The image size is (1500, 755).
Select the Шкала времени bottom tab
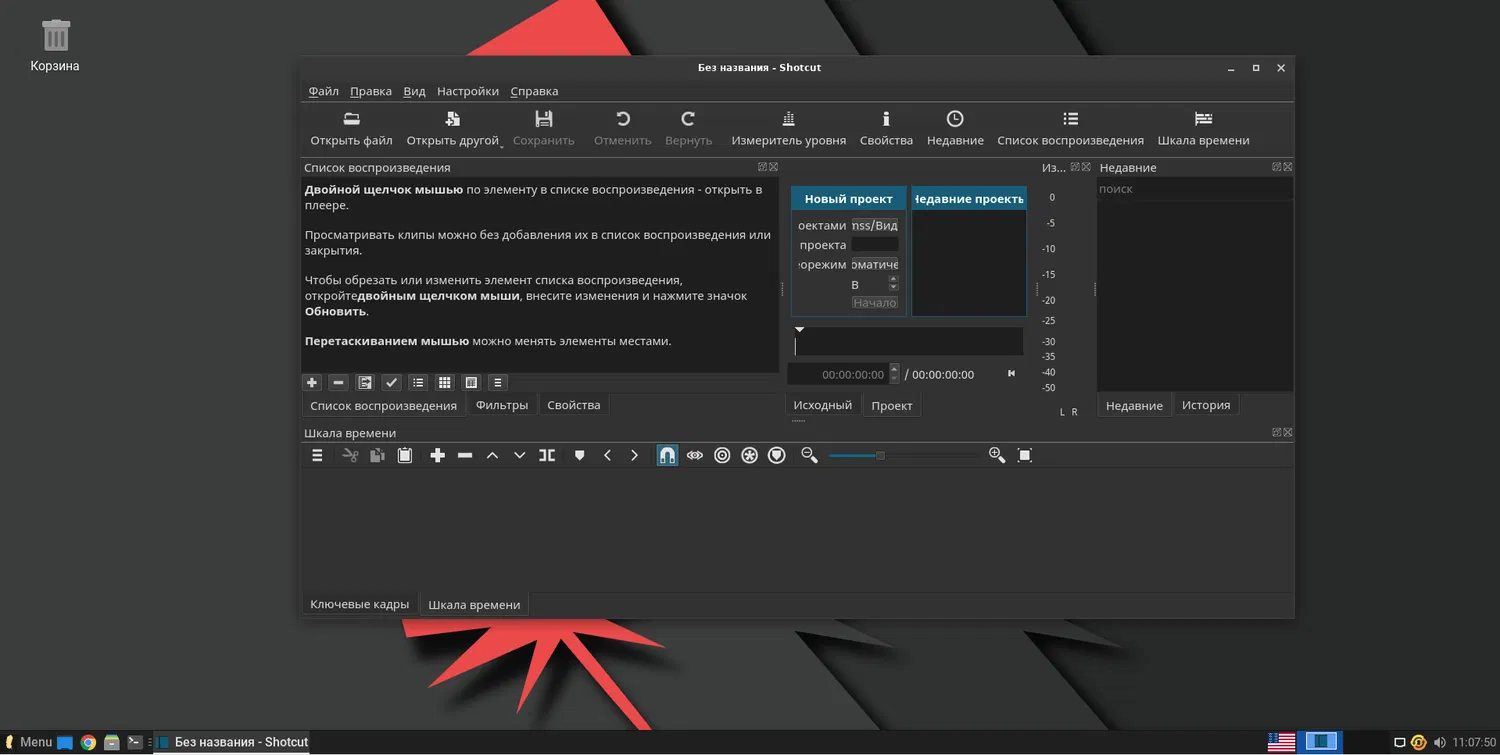point(474,604)
